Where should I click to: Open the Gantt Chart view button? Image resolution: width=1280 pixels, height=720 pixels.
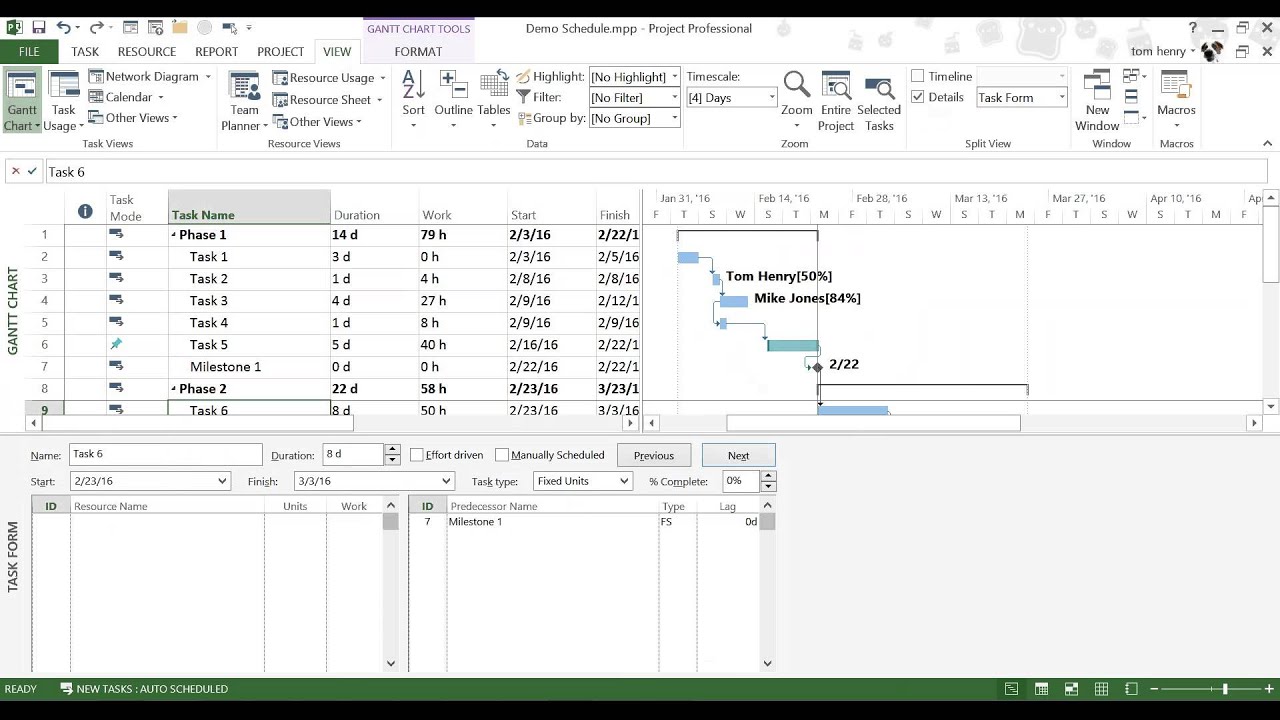tap(21, 101)
